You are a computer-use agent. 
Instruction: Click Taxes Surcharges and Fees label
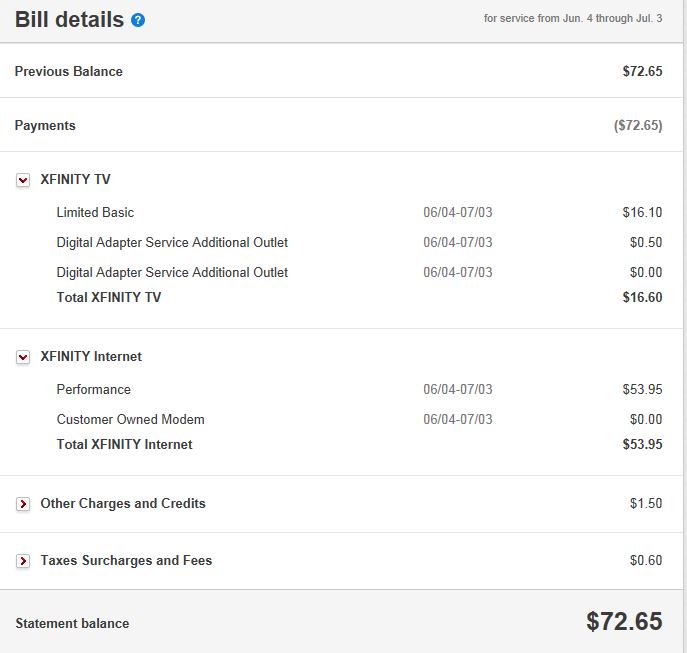(126, 560)
